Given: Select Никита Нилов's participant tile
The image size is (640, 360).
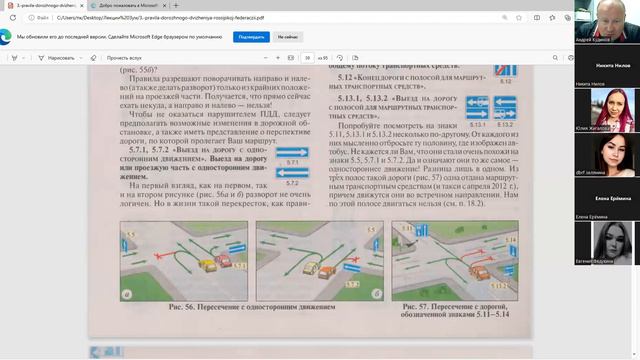Looking at the screenshot, I should click(607, 66).
